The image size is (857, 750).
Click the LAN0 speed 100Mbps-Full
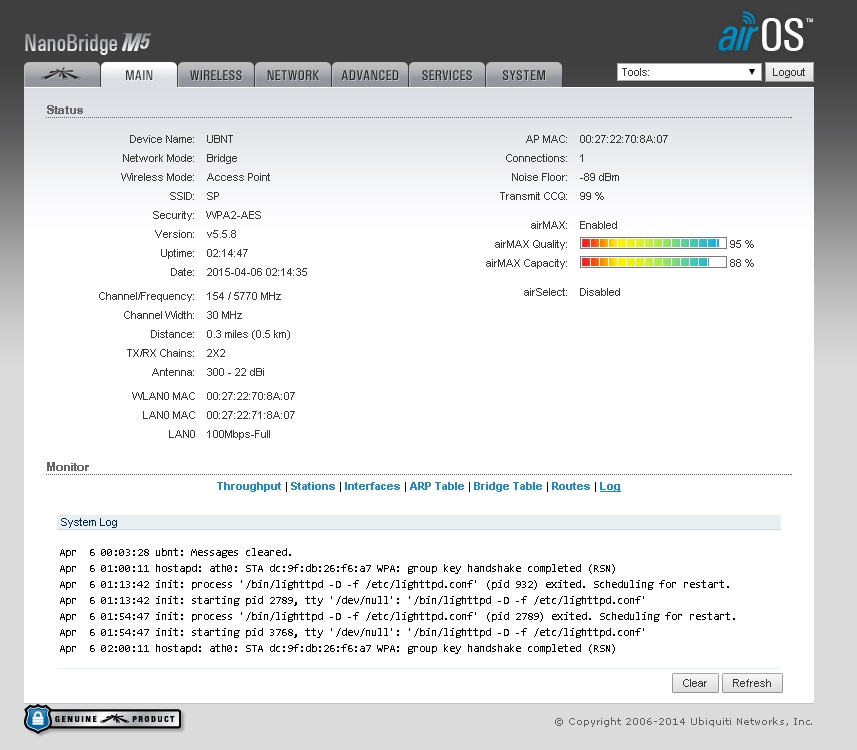(x=238, y=434)
